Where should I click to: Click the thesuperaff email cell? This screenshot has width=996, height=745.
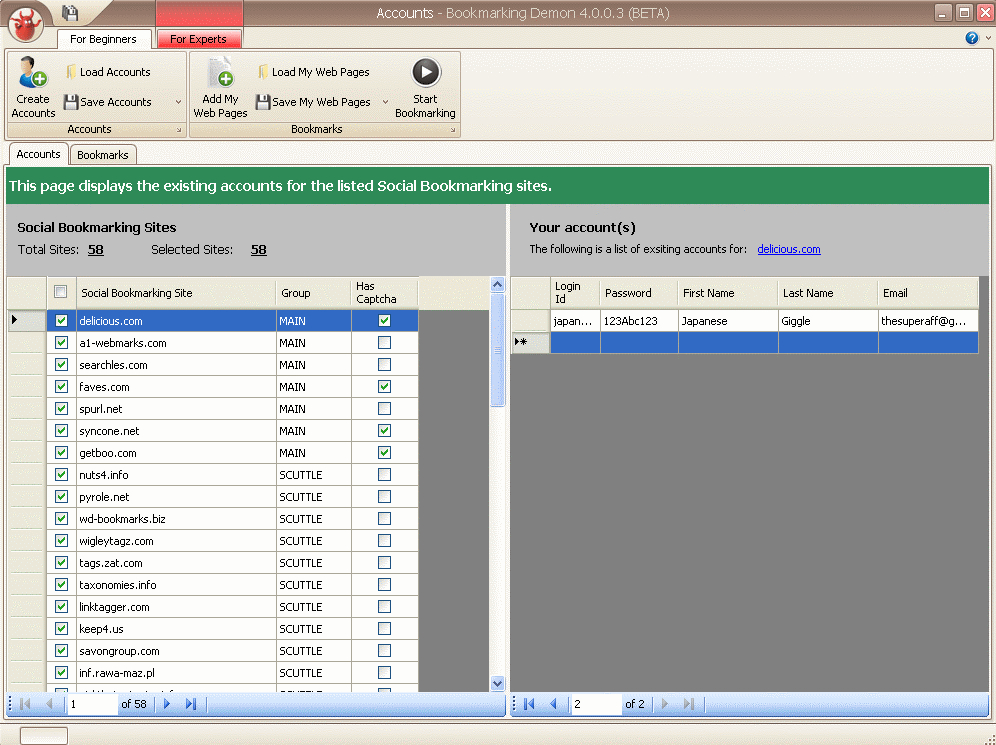(928, 321)
